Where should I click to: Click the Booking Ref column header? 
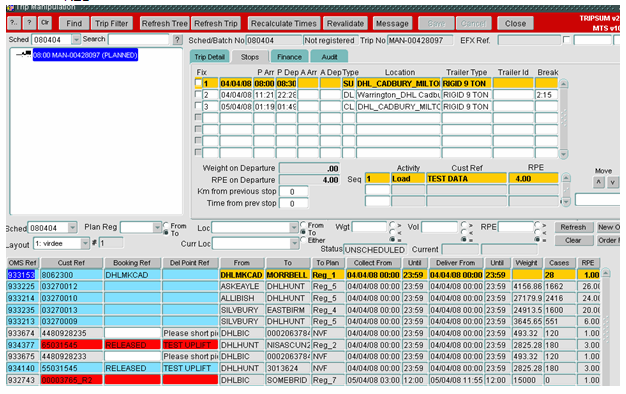[x=132, y=263]
